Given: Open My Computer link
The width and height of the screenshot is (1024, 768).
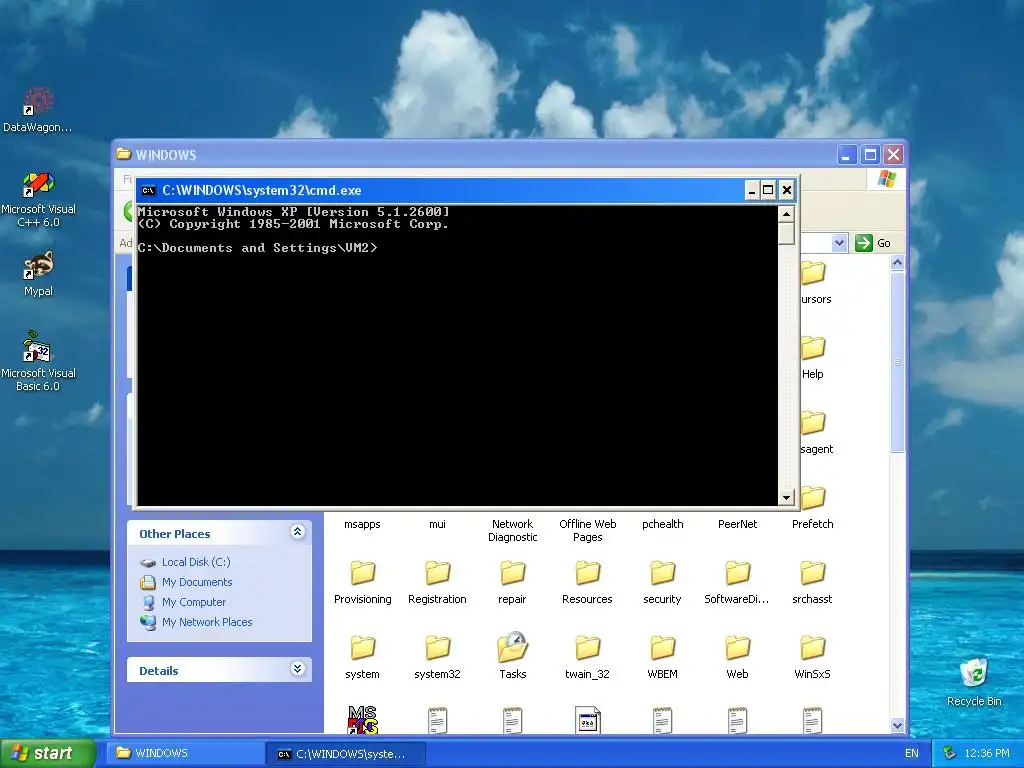Looking at the screenshot, I should tap(194, 602).
